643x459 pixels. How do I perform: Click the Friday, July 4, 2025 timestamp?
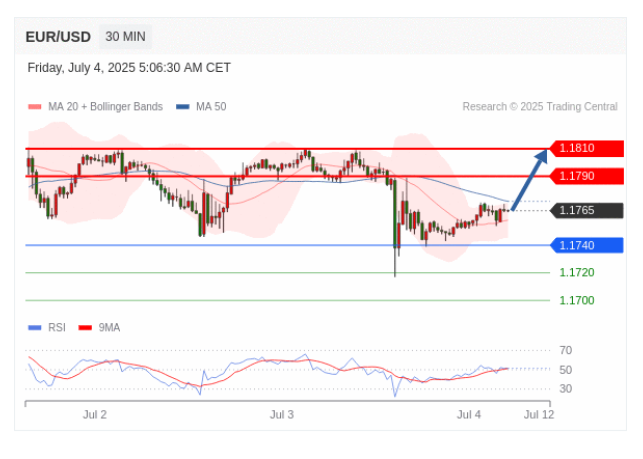coord(129,68)
